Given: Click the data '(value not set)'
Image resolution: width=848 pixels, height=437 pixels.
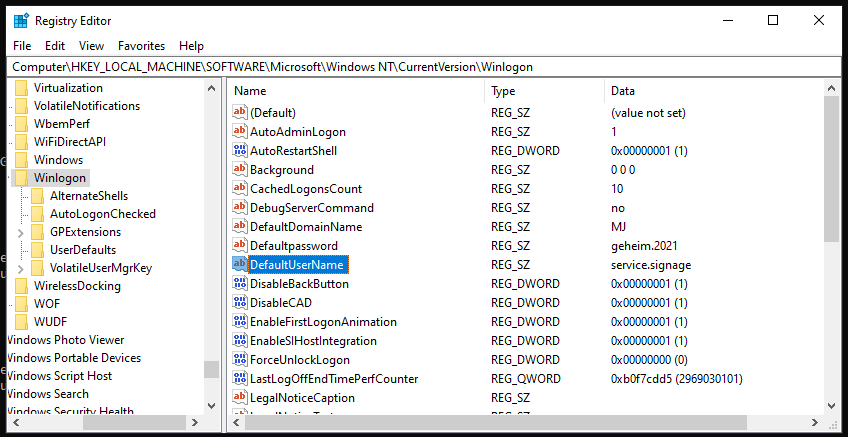Looking at the screenshot, I should [648, 112].
